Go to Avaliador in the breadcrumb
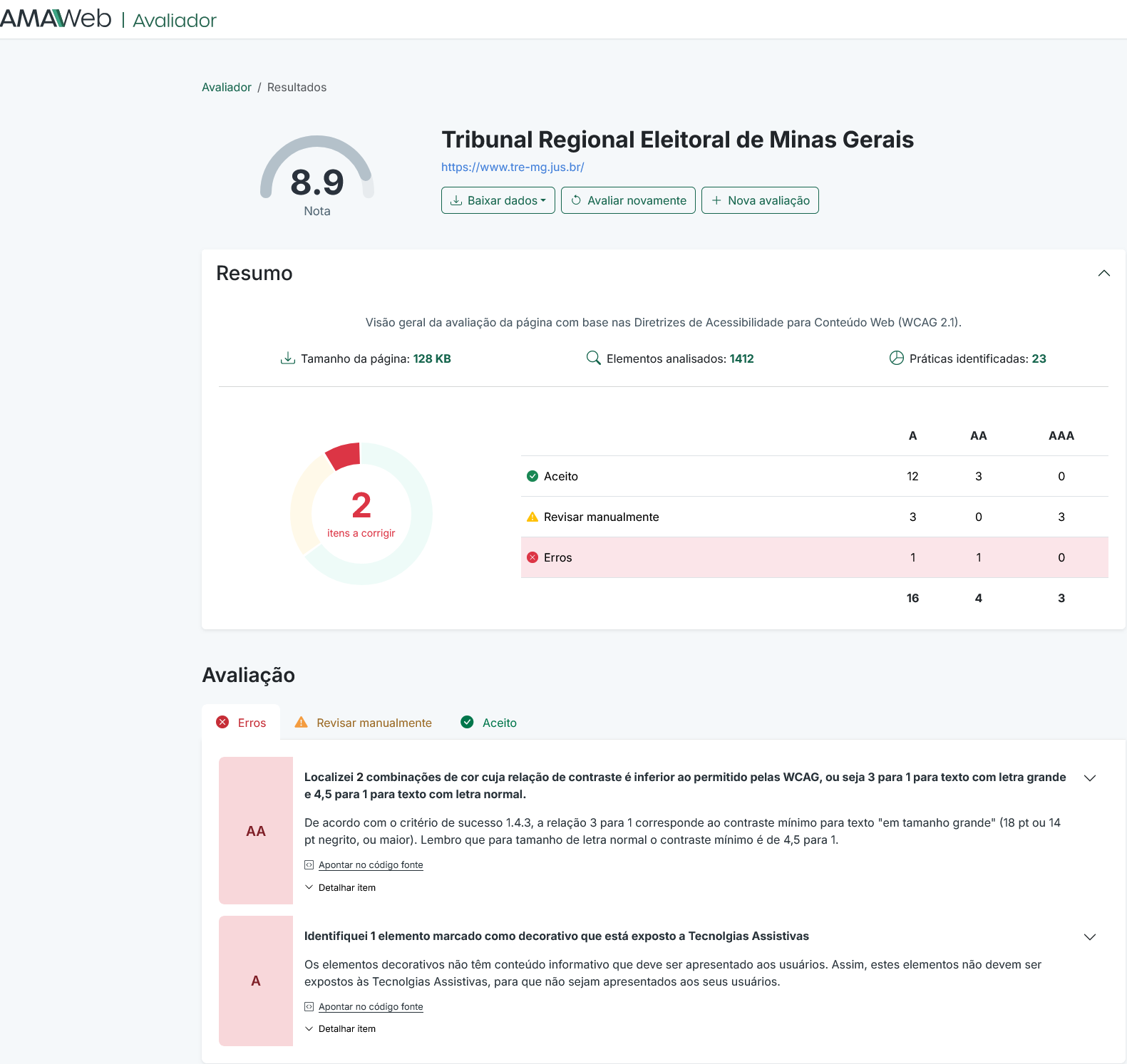 [226, 87]
